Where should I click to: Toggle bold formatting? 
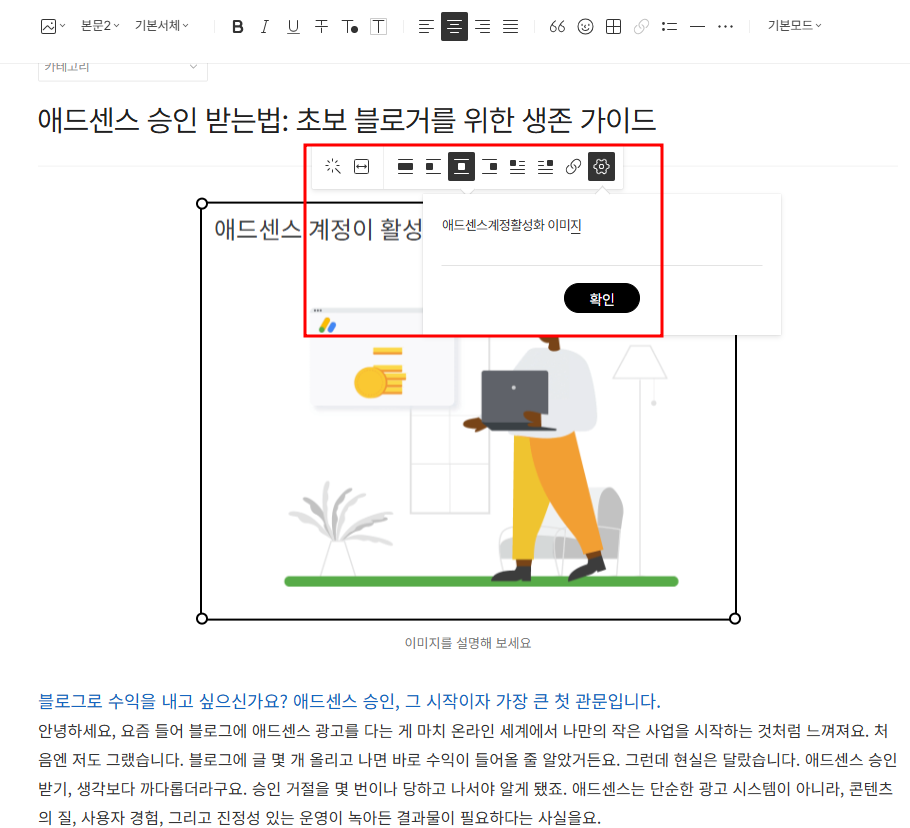237,27
